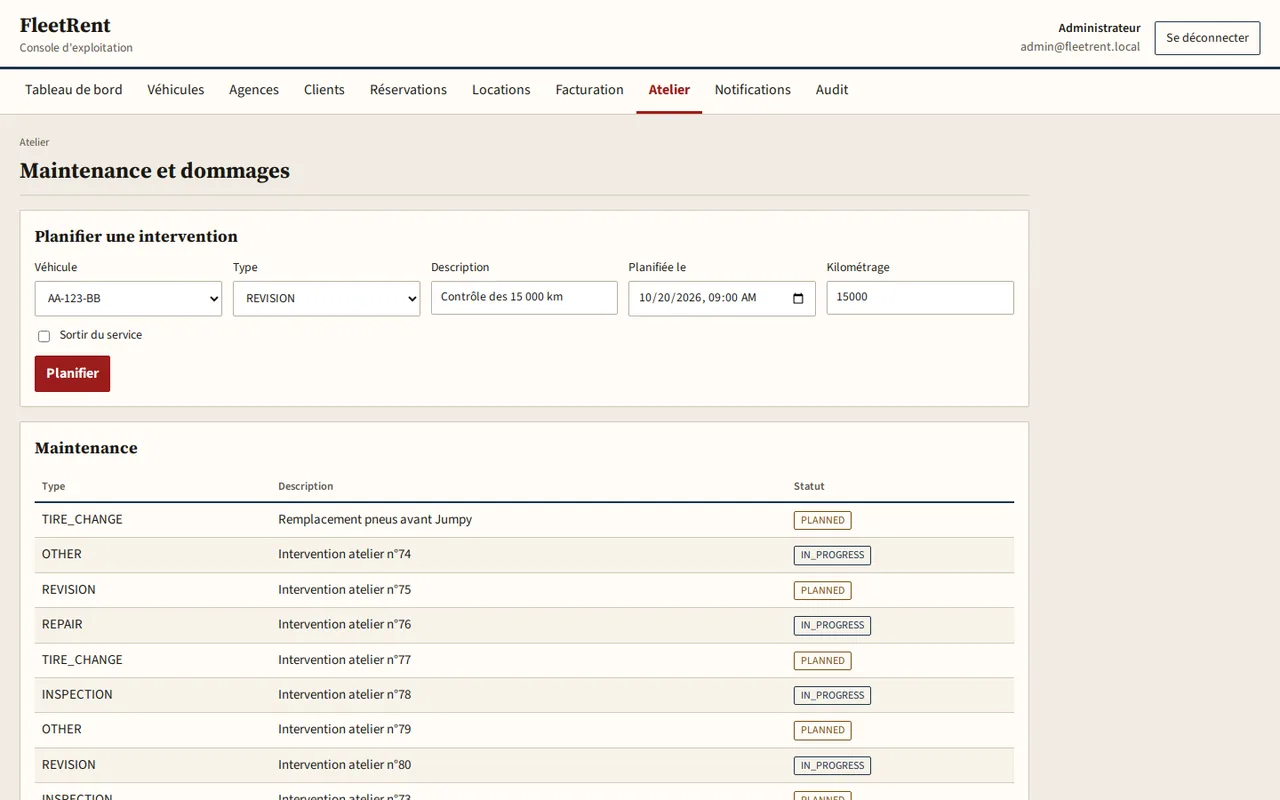Viewport: 1280px width, 800px height.
Task: Click the FleetRent logo title
Action: coord(65,26)
